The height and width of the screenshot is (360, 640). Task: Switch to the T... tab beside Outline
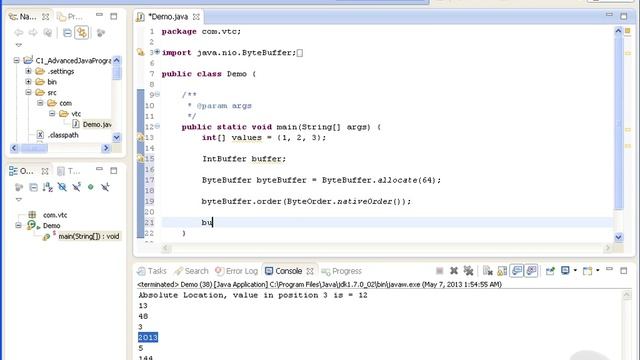(x=69, y=171)
